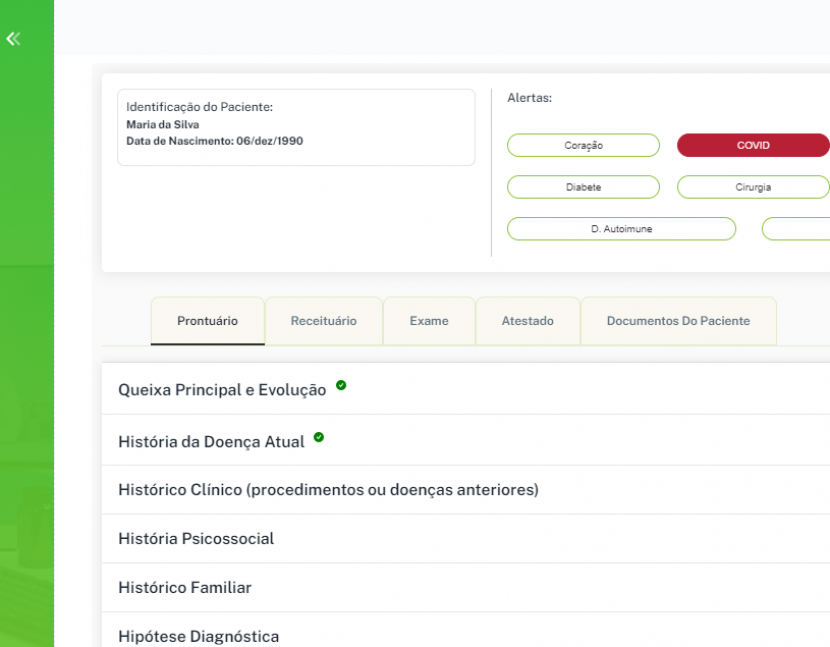Open the História Psicossocial section
The height and width of the screenshot is (647, 830).
196,539
